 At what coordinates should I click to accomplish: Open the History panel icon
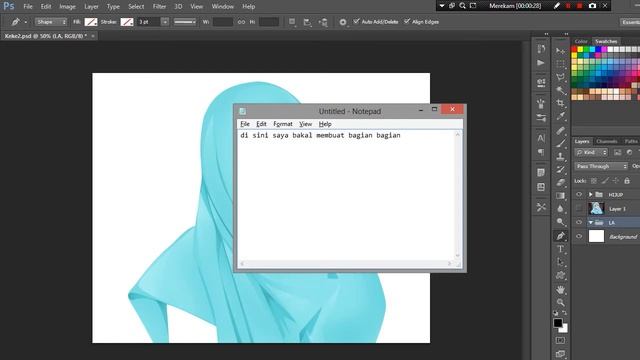541,49
